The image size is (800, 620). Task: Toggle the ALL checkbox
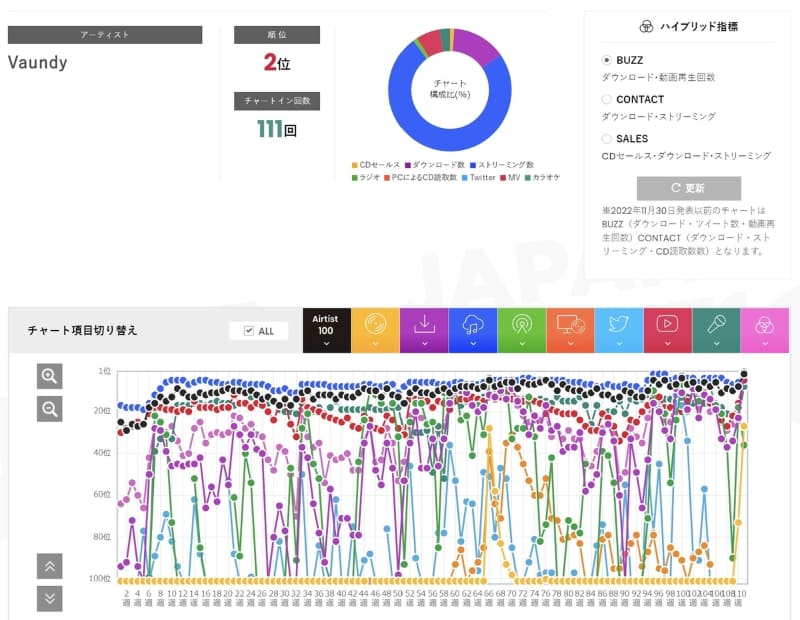click(247, 330)
